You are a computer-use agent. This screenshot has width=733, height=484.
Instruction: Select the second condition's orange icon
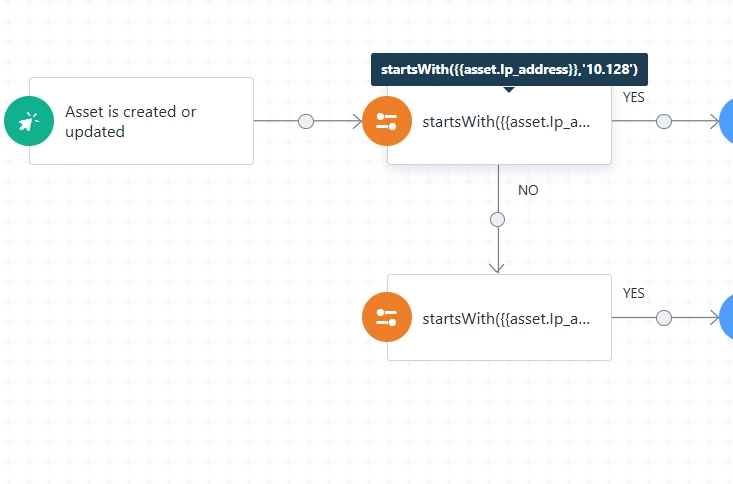pyautogui.click(x=387, y=317)
